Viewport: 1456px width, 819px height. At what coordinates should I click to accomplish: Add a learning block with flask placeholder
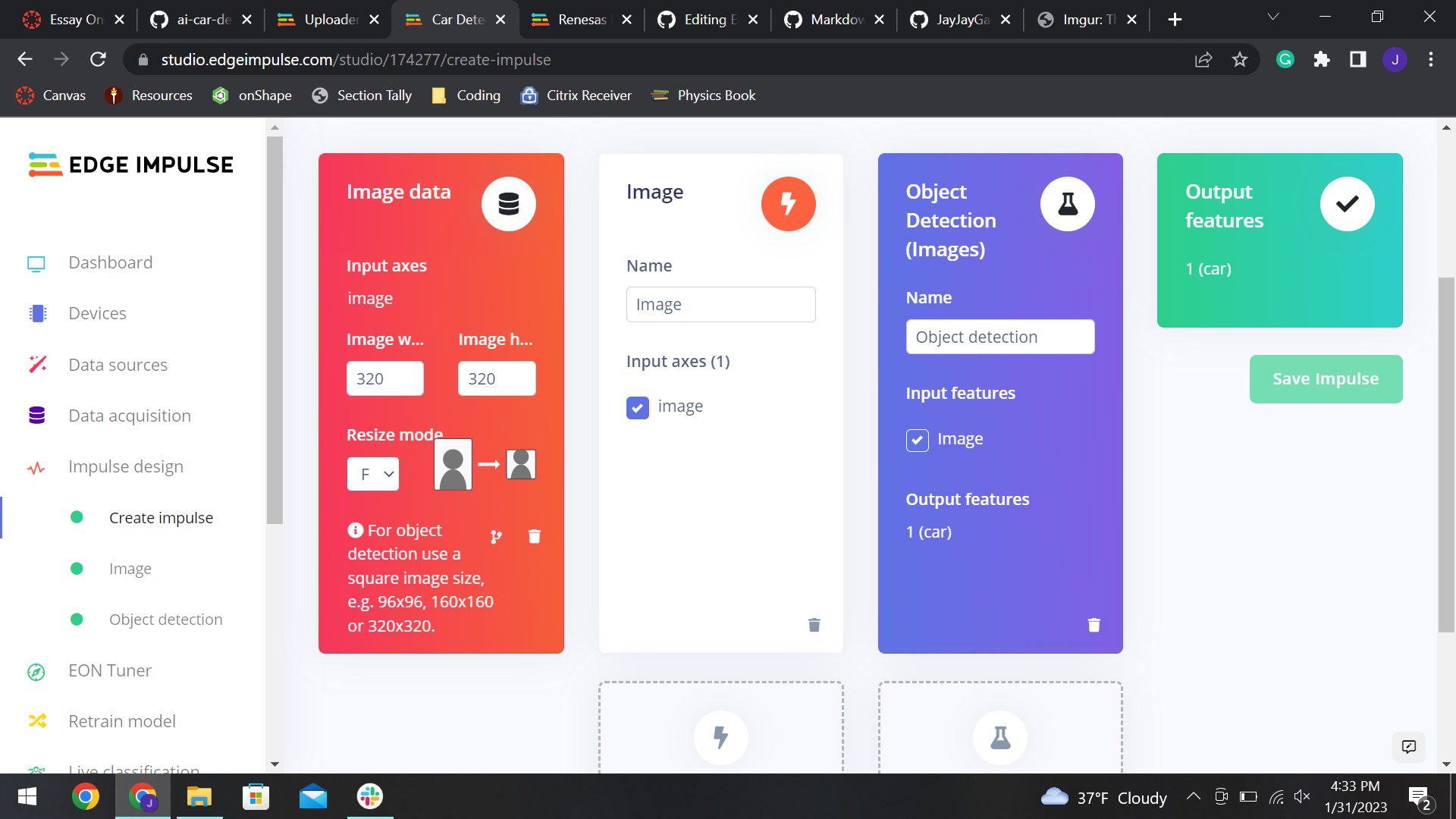coord(999,736)
